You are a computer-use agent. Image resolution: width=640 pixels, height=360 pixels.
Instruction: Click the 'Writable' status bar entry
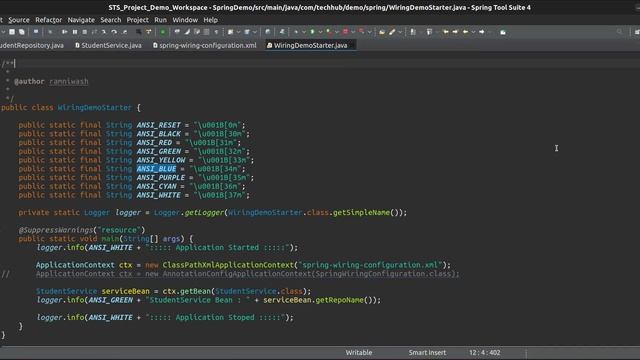(359, 352)
